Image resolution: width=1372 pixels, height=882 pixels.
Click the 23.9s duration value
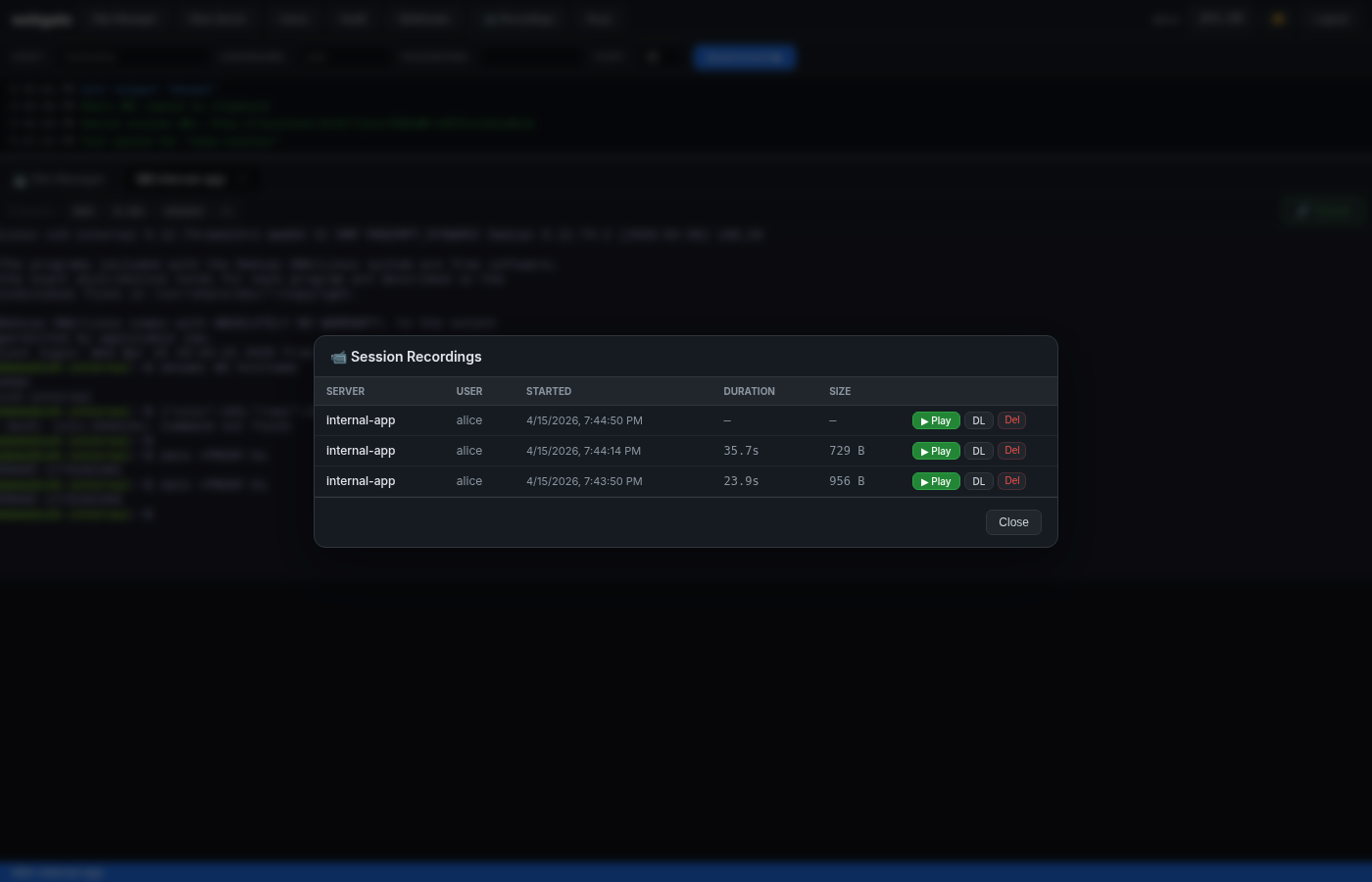741,481
